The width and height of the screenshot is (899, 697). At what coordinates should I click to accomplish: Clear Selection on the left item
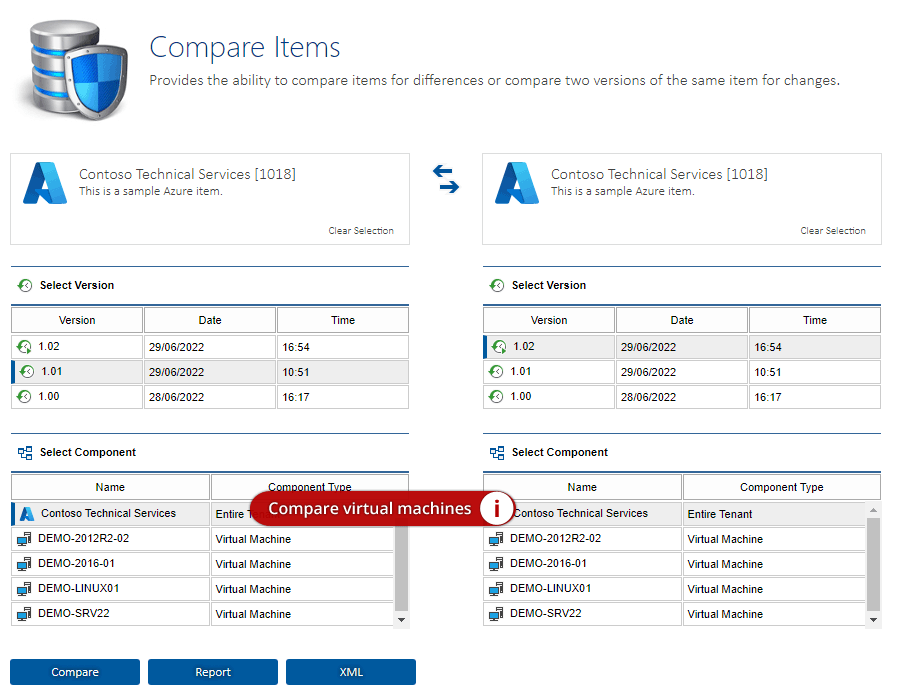tap(361, 230)
